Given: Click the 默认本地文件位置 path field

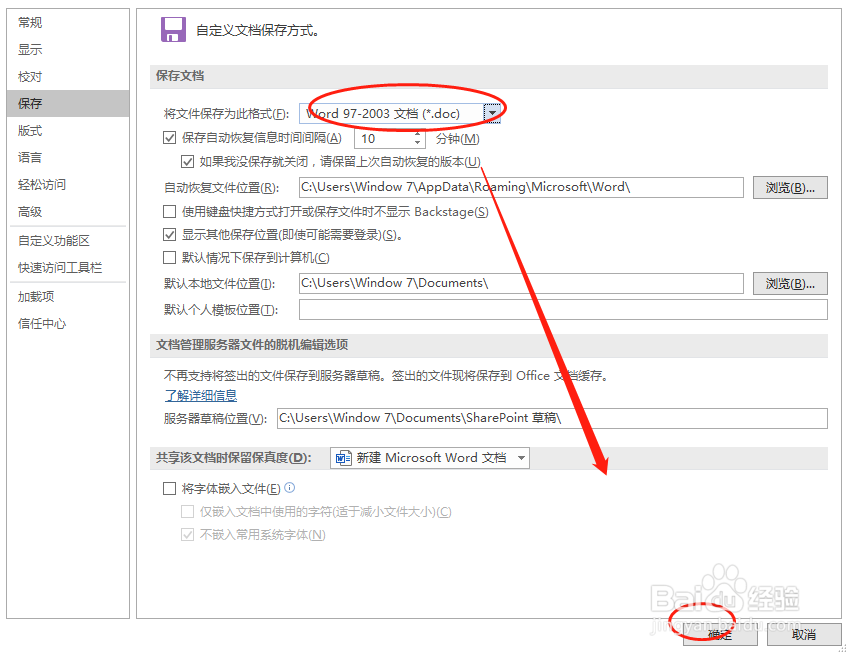Looking at the screenshot, I should [521, 283].
